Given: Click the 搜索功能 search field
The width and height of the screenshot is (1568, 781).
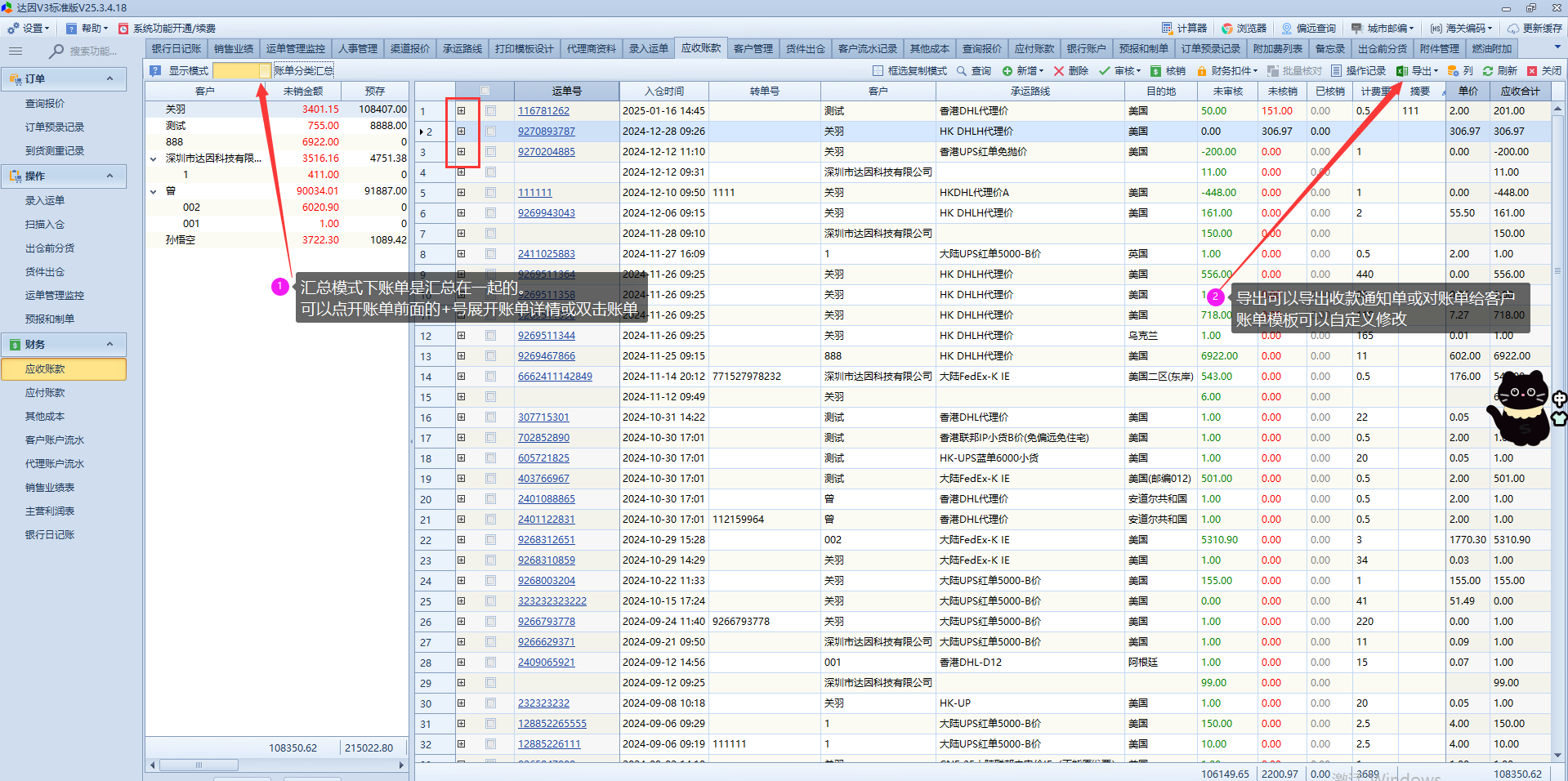Looking at the screenshot, I should [92, 51].
